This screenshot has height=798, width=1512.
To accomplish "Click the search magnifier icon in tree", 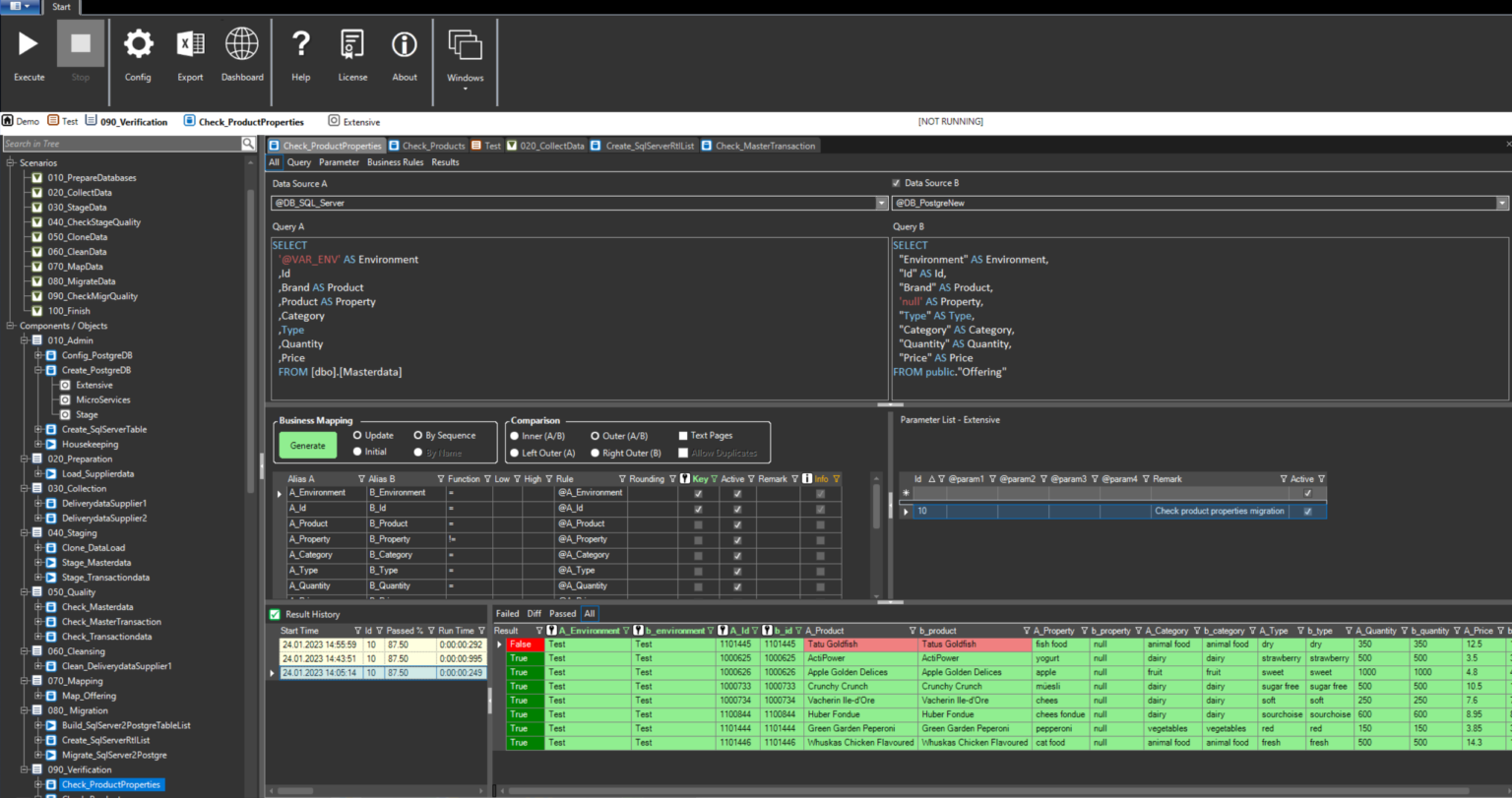I will click(x=248, y=145).
